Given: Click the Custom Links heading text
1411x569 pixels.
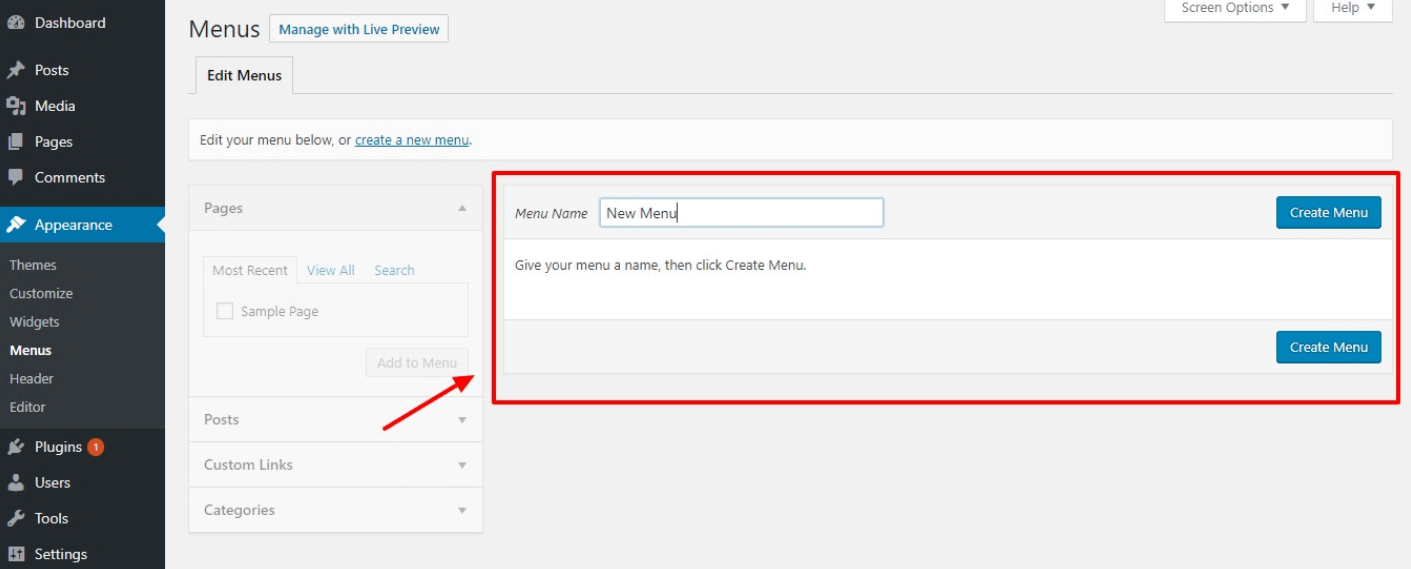Looking at the screenshot, I should pyautogui.click(x=248, y=465).
